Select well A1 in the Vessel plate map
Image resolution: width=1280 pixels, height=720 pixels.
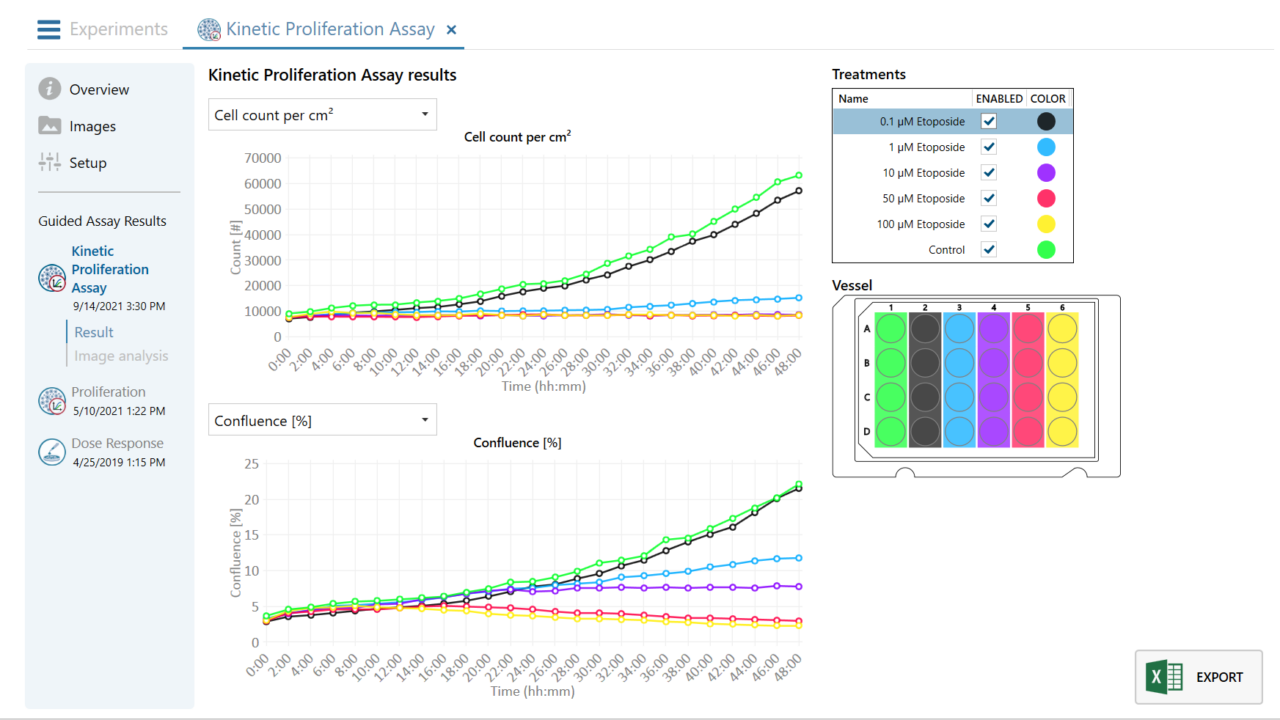(889, 327)
